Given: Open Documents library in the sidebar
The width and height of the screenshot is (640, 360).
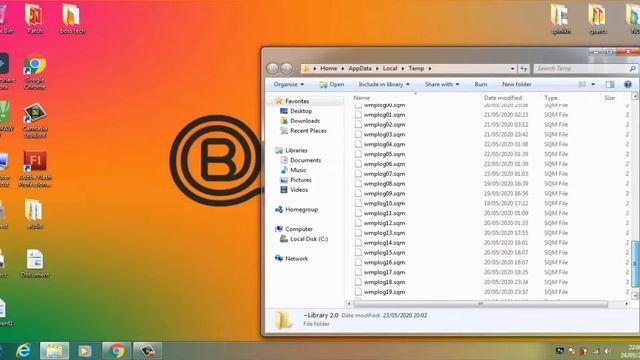Looking at the screenshot, I should click(305, 160).
